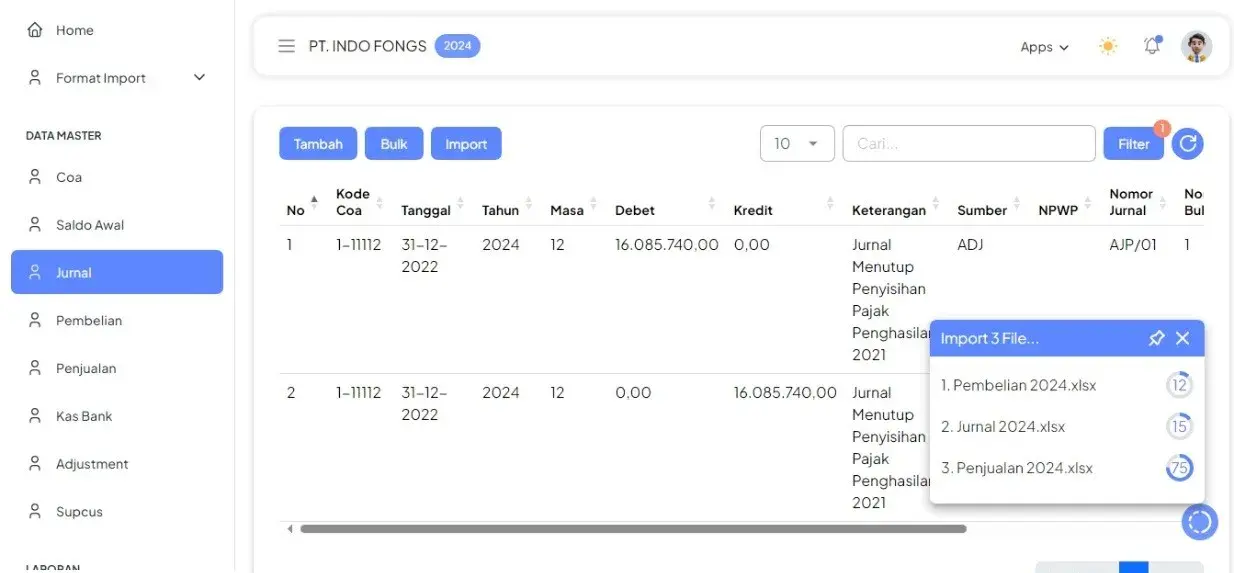
Task: Click the Coa sidebar person icon
Action: 35,177
